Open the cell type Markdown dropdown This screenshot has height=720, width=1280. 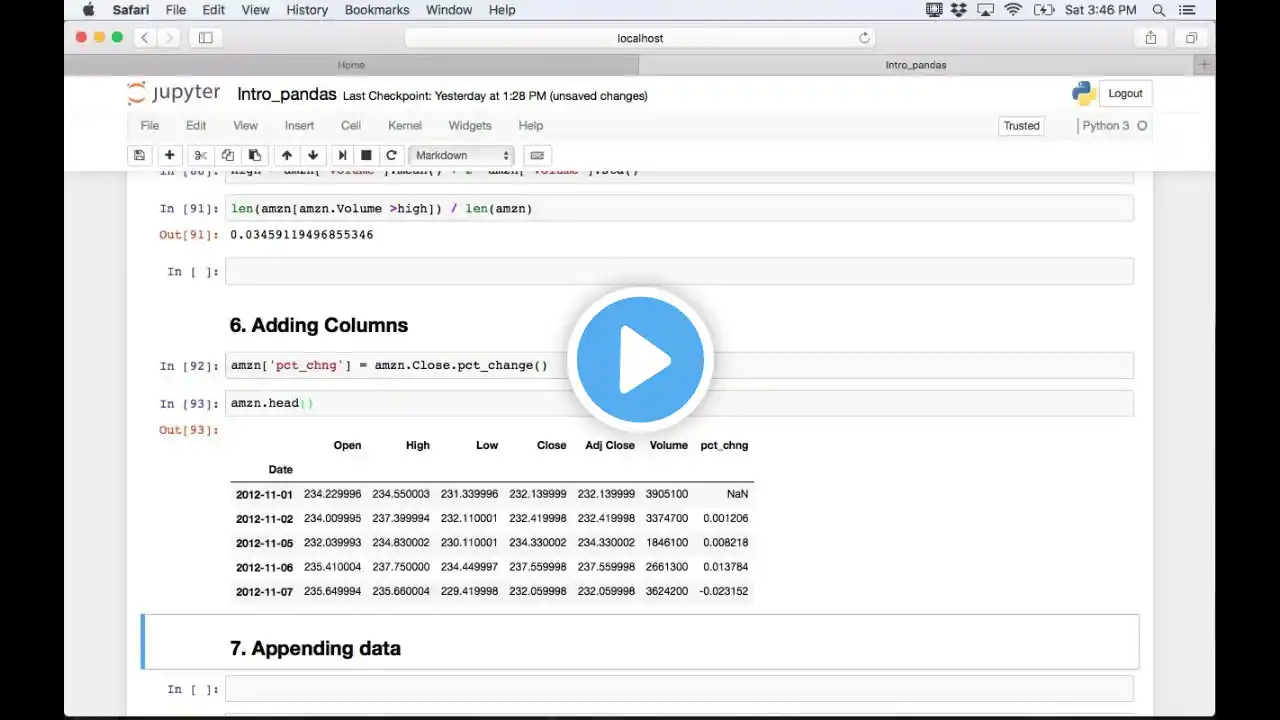[462, 155]
